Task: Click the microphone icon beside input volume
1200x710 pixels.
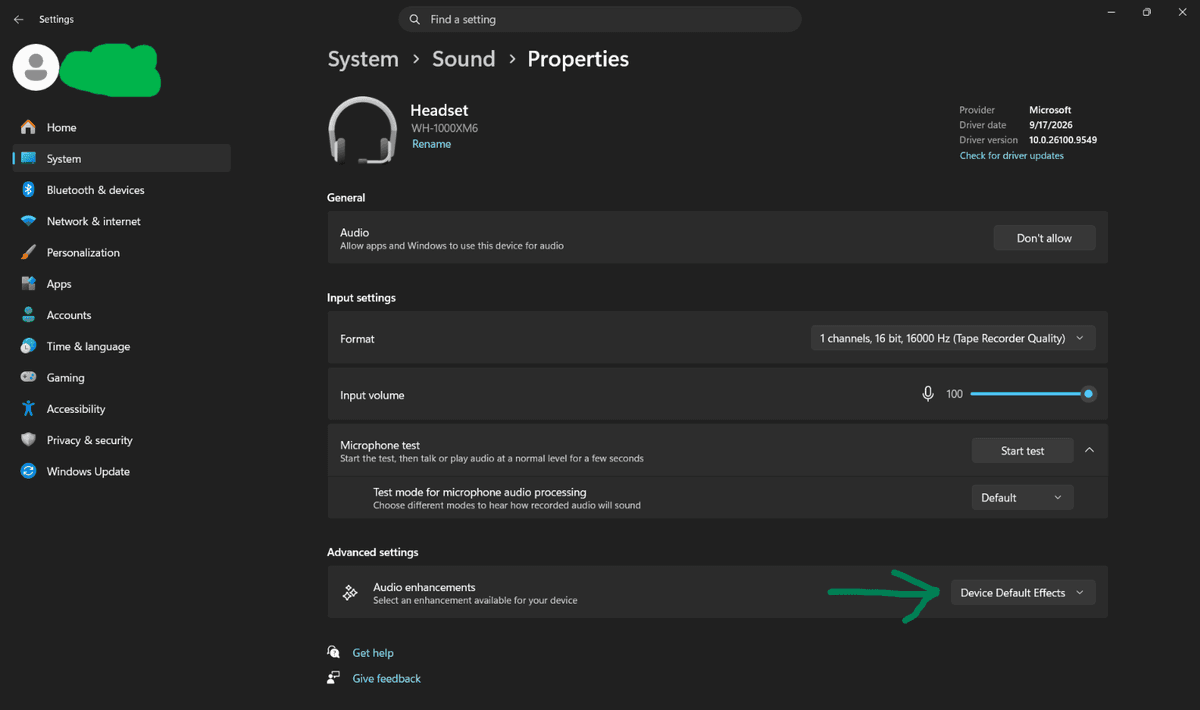Action: point(928,394)
